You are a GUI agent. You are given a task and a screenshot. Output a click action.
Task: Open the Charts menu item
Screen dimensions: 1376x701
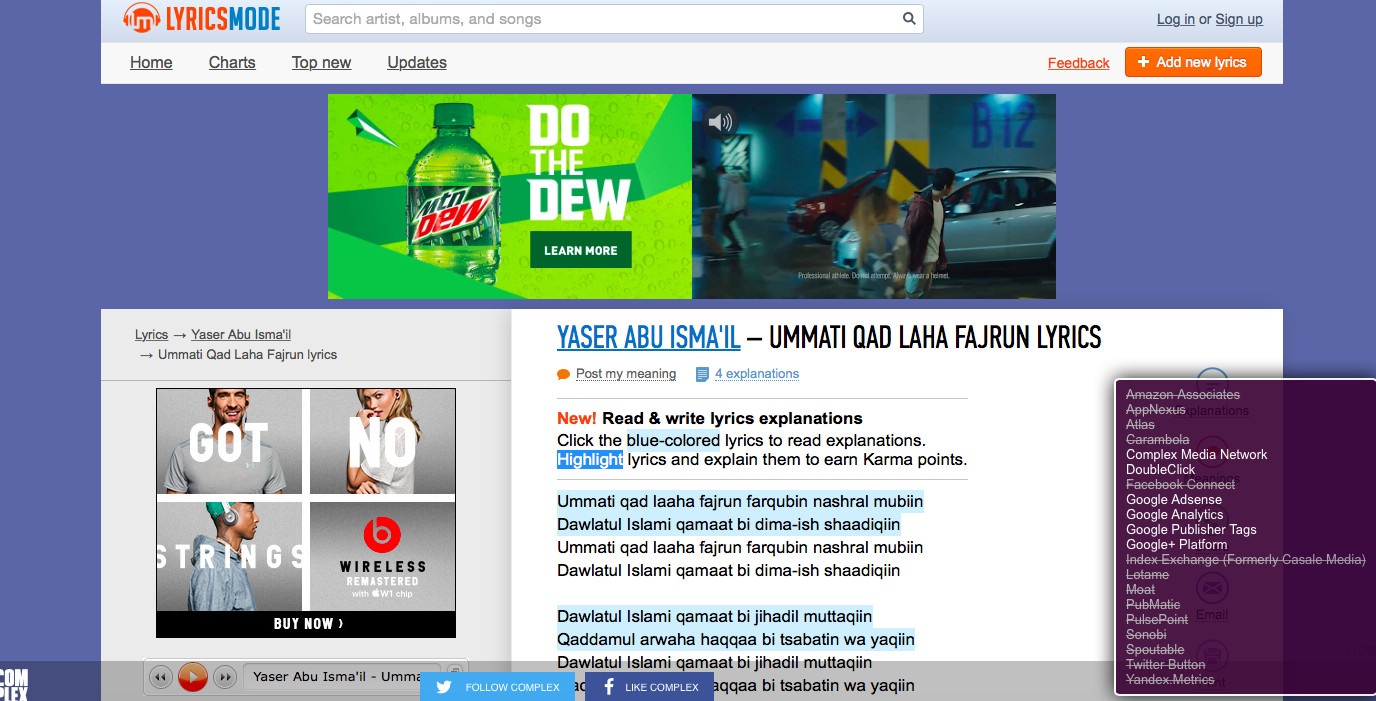click(x=232, y=63)
